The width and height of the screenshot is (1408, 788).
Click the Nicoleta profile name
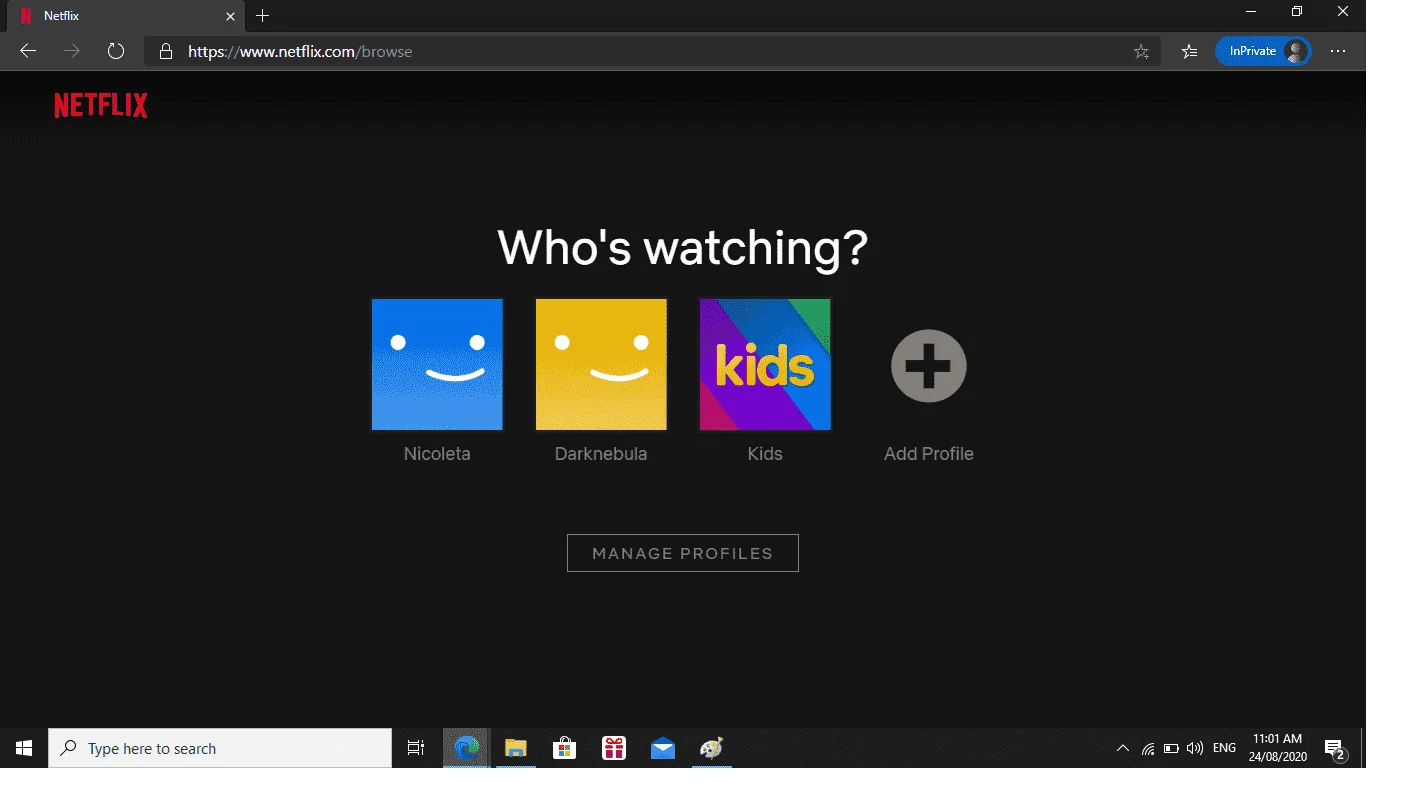click(437, 454)
